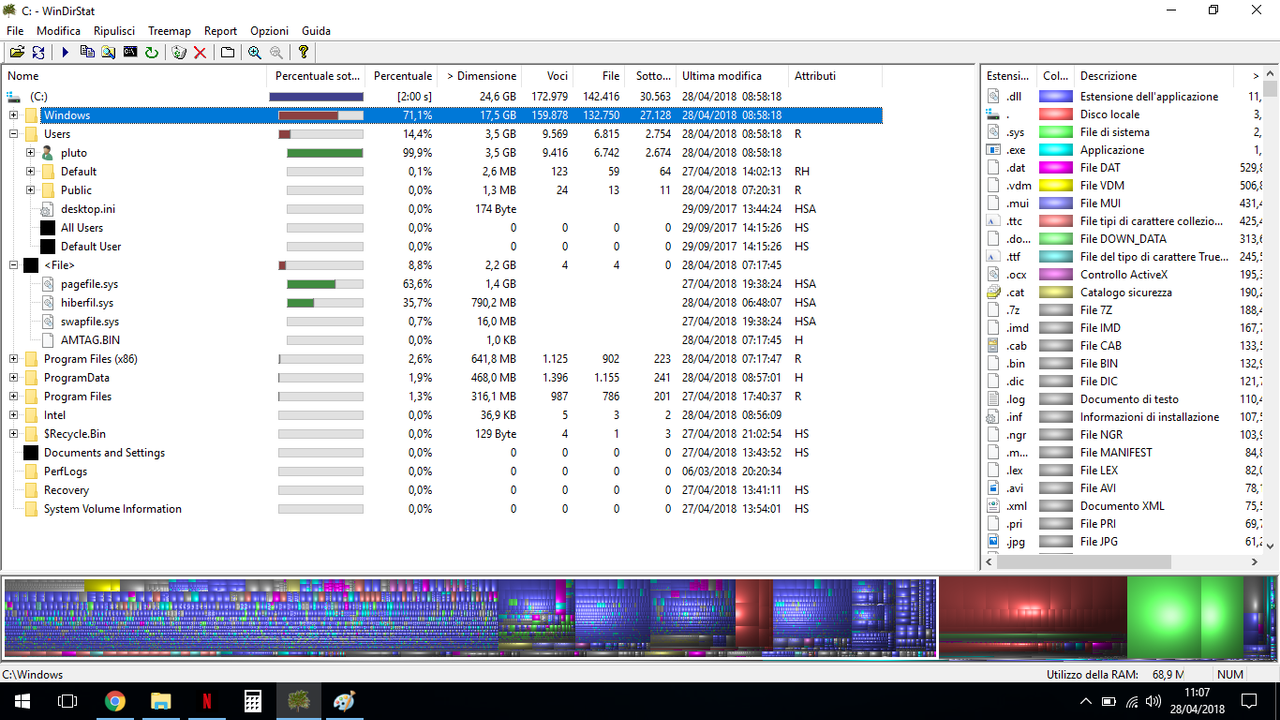Click the Wi-Fi network tray icon

coord(1131,700)
